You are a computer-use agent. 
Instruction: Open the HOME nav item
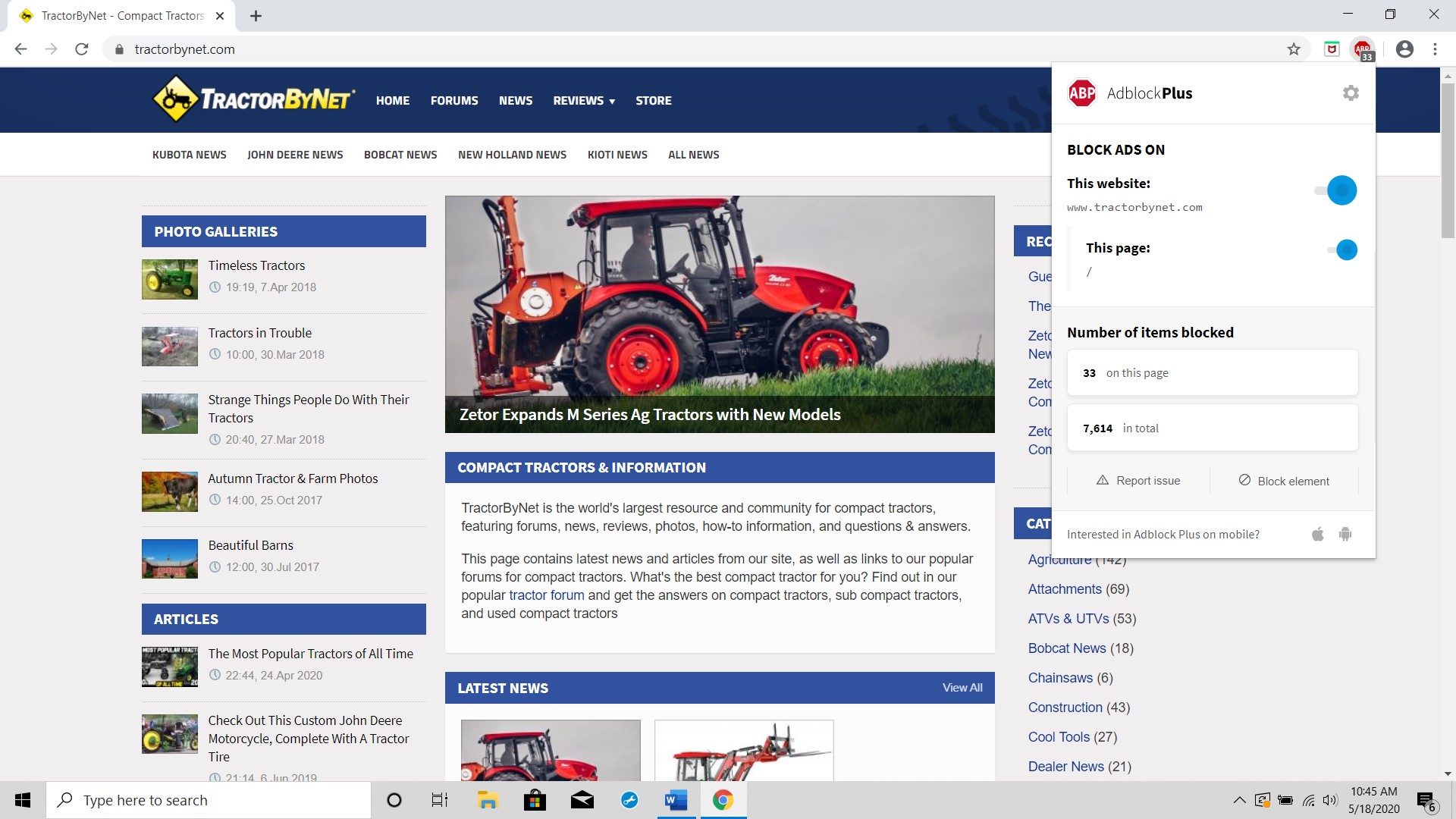point(393,101)
